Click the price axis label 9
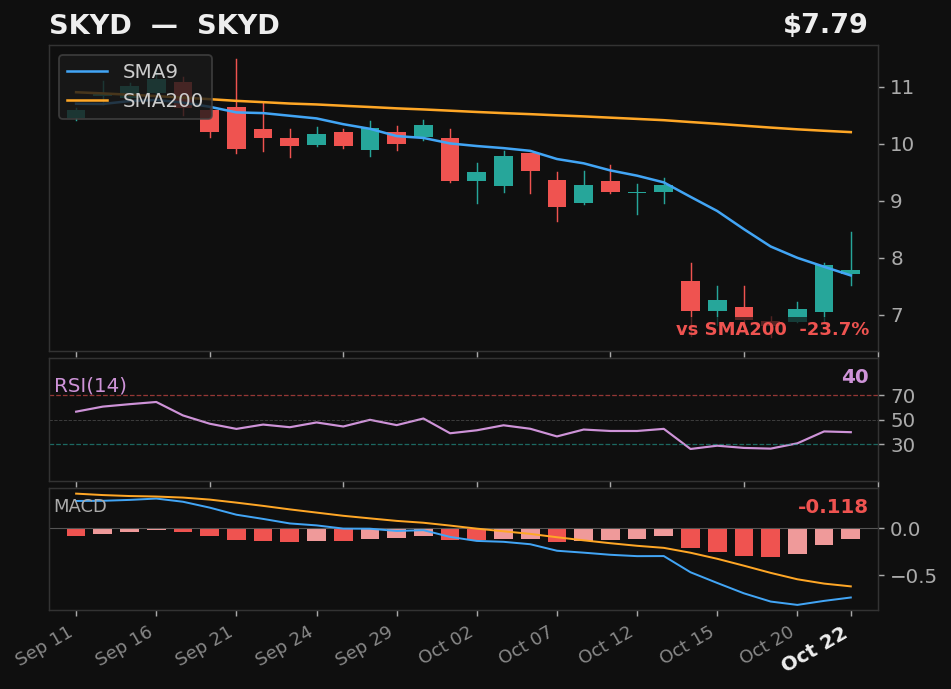The image size is (951, 689). click(x=896, y=201)
